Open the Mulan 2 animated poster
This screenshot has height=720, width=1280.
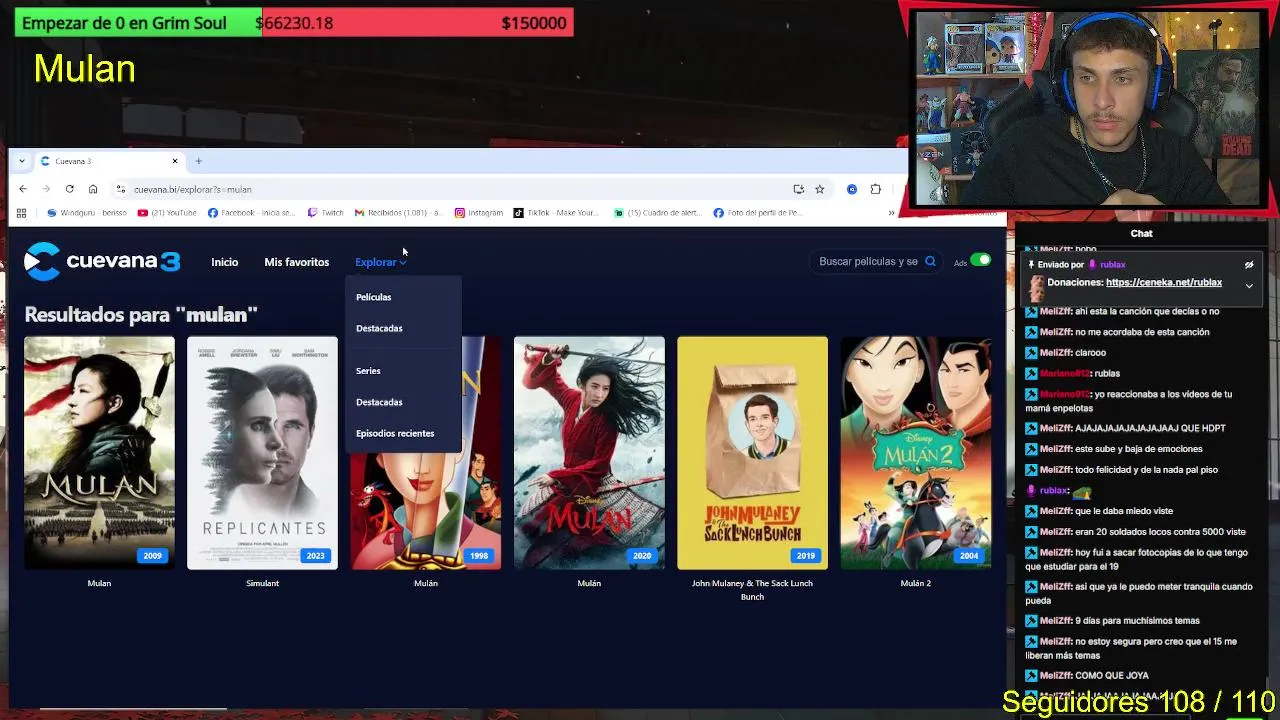[916, 453]
